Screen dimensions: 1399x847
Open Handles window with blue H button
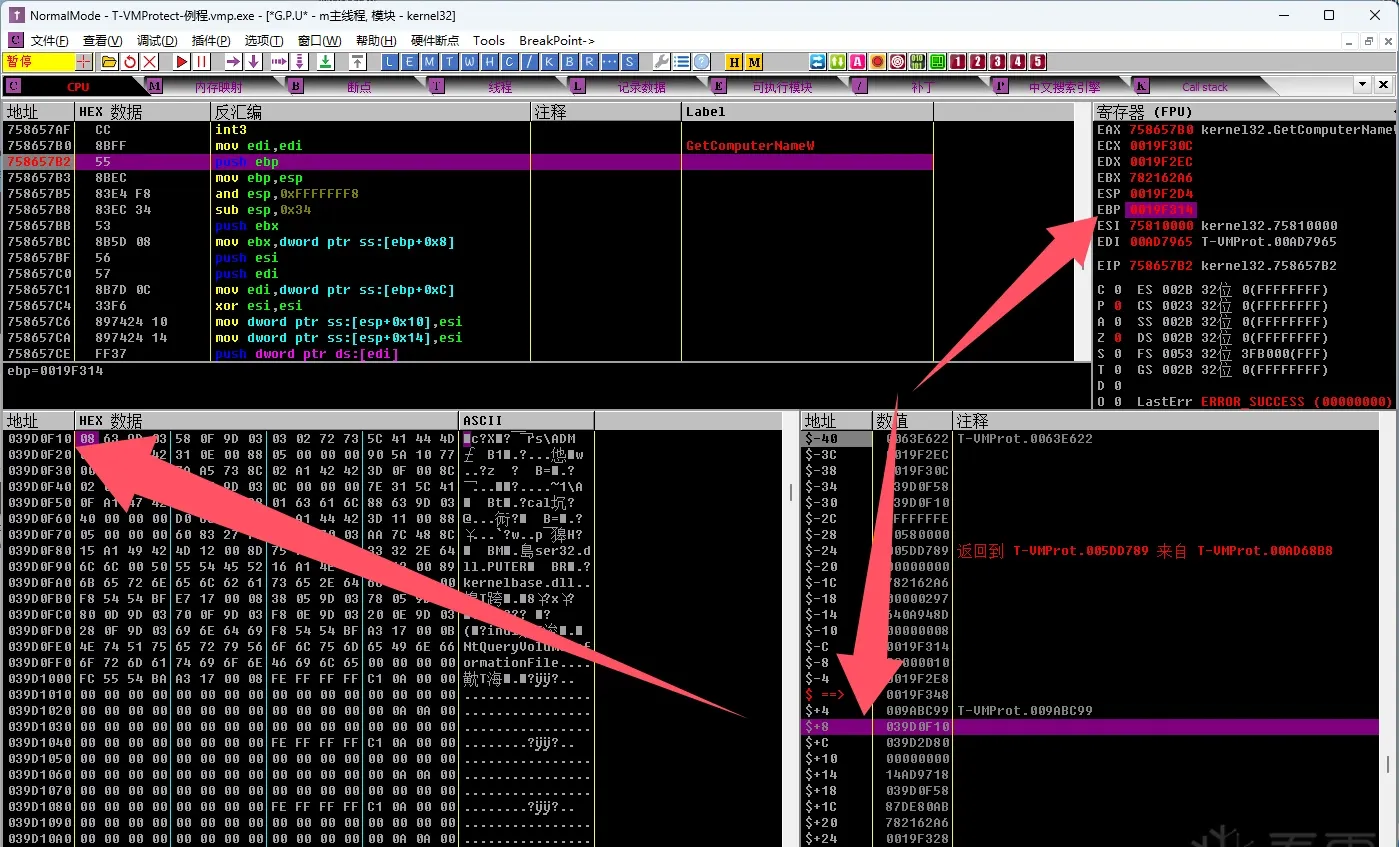pyautogui.click(x=489, y=62)
